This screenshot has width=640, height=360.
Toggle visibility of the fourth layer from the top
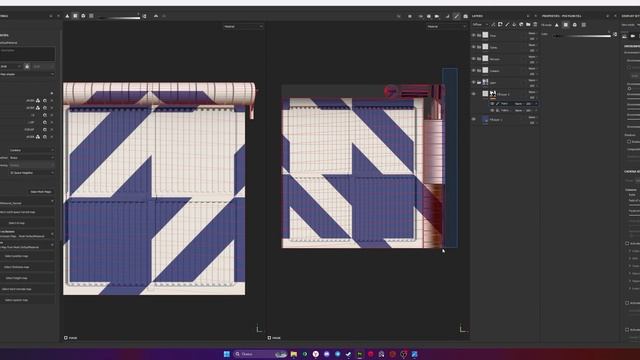pos(474,71)
